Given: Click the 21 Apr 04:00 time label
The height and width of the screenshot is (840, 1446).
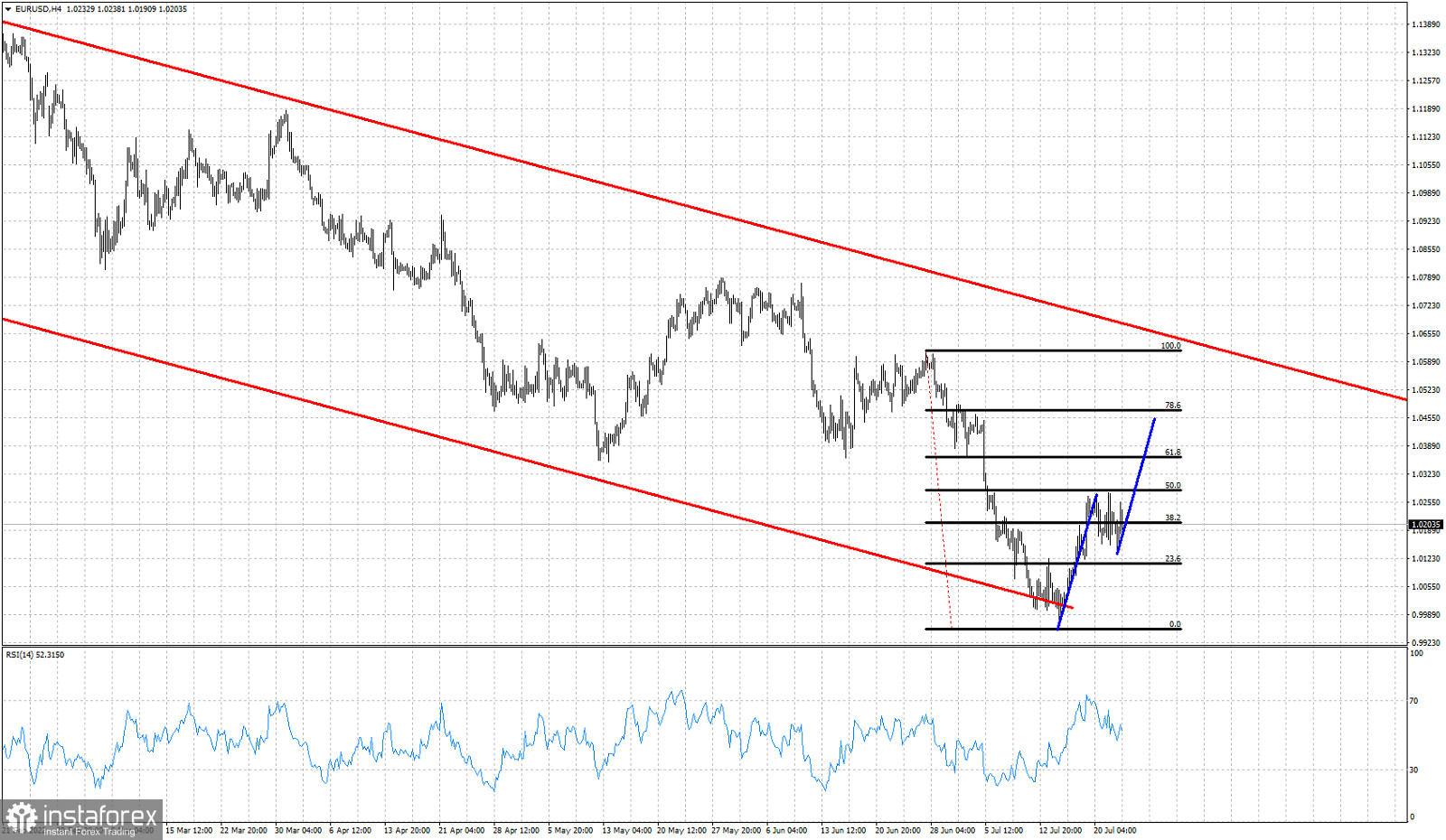Looking at the screenshot, I should tap(462, 830).
